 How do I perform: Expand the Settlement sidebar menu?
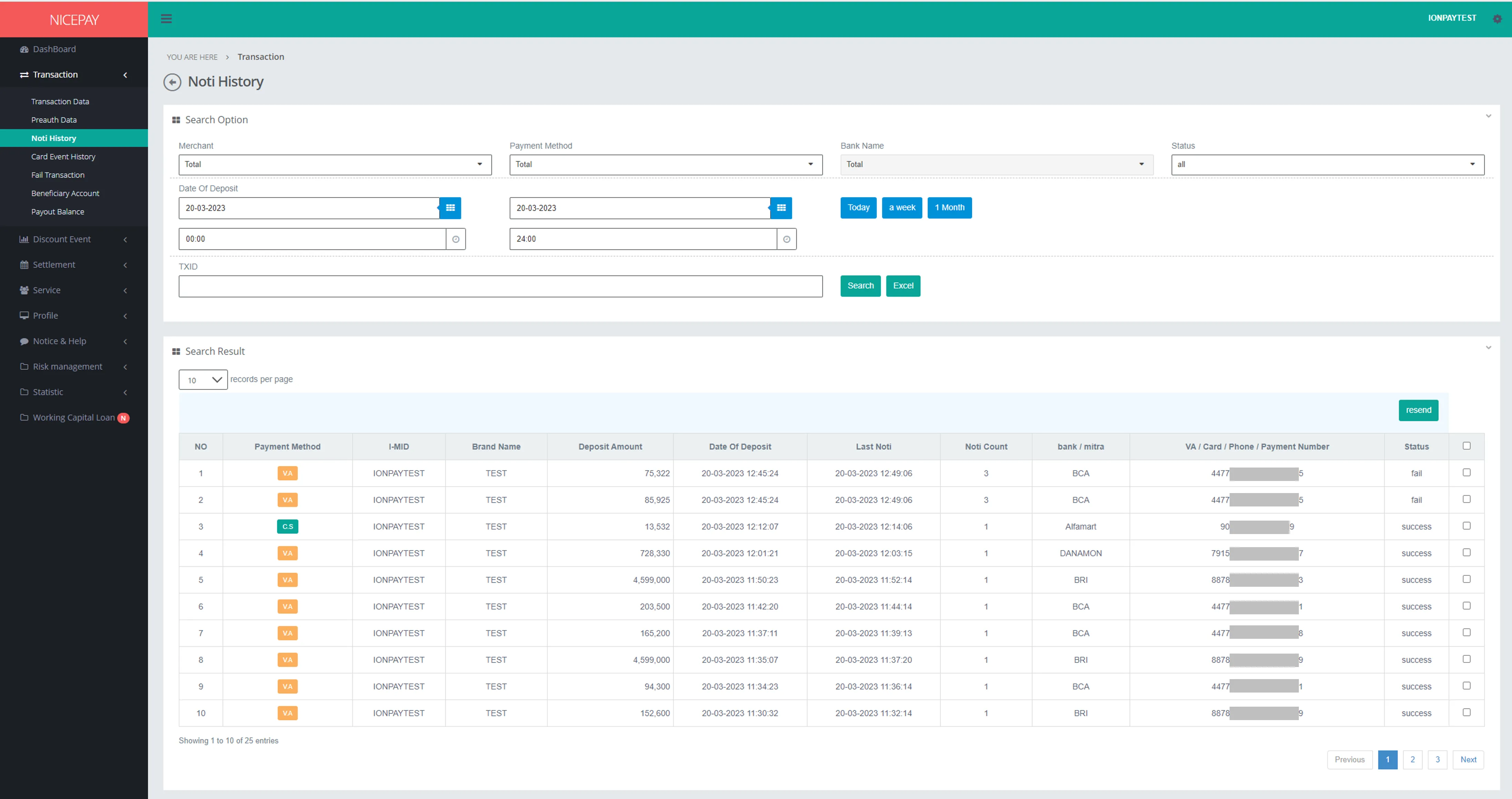[x=74, y=265]
